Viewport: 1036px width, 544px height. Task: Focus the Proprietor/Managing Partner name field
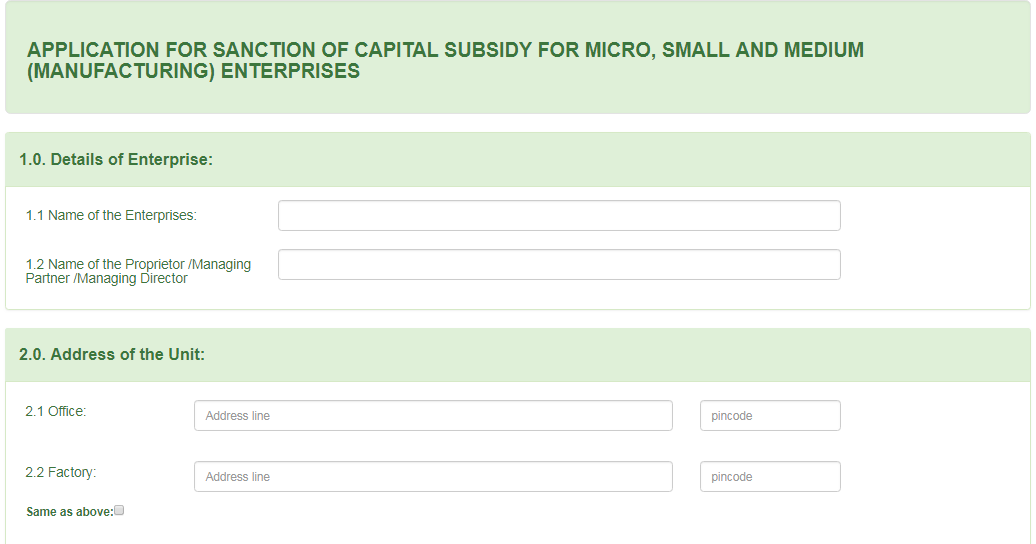[x=559, y=265]
